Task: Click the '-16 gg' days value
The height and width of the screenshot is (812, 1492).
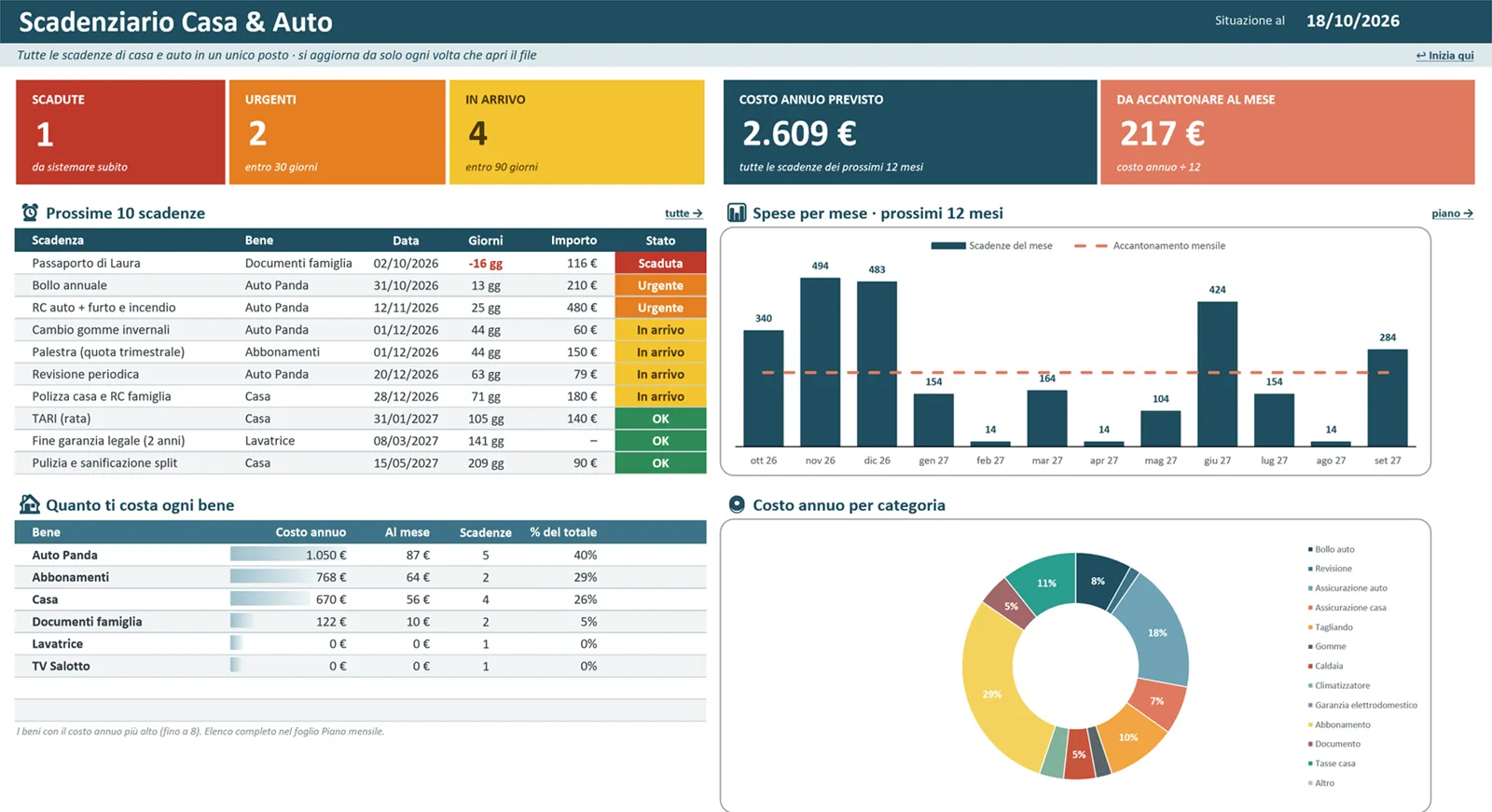Action: [485, 263]
